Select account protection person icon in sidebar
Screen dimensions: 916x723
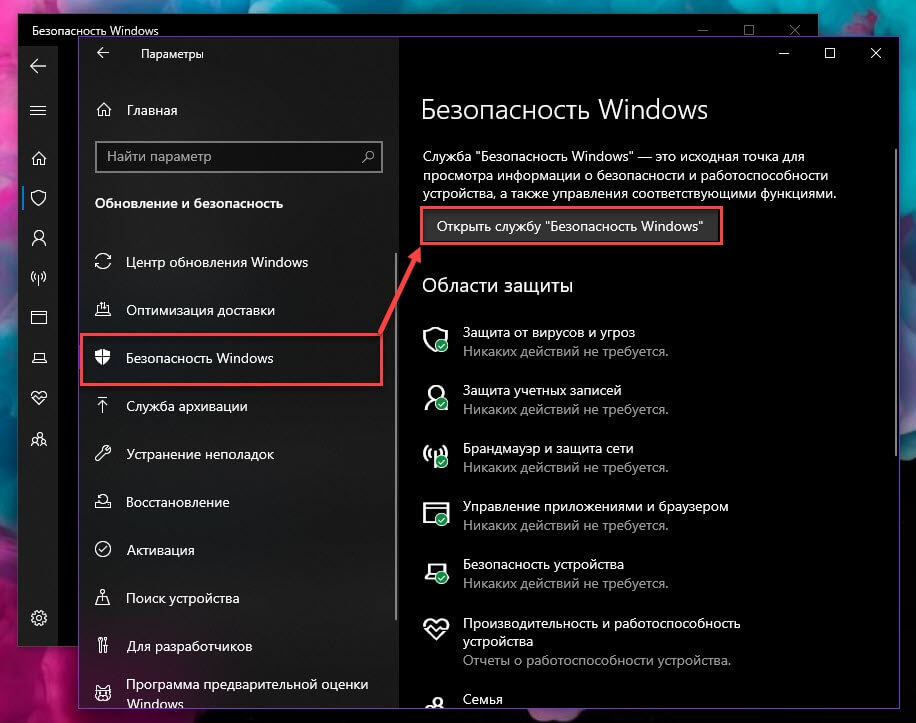click(39, 238)
